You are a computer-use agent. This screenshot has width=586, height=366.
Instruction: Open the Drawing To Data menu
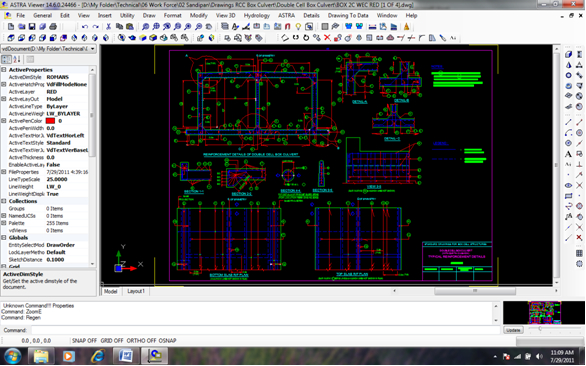(x=348, y=15)
